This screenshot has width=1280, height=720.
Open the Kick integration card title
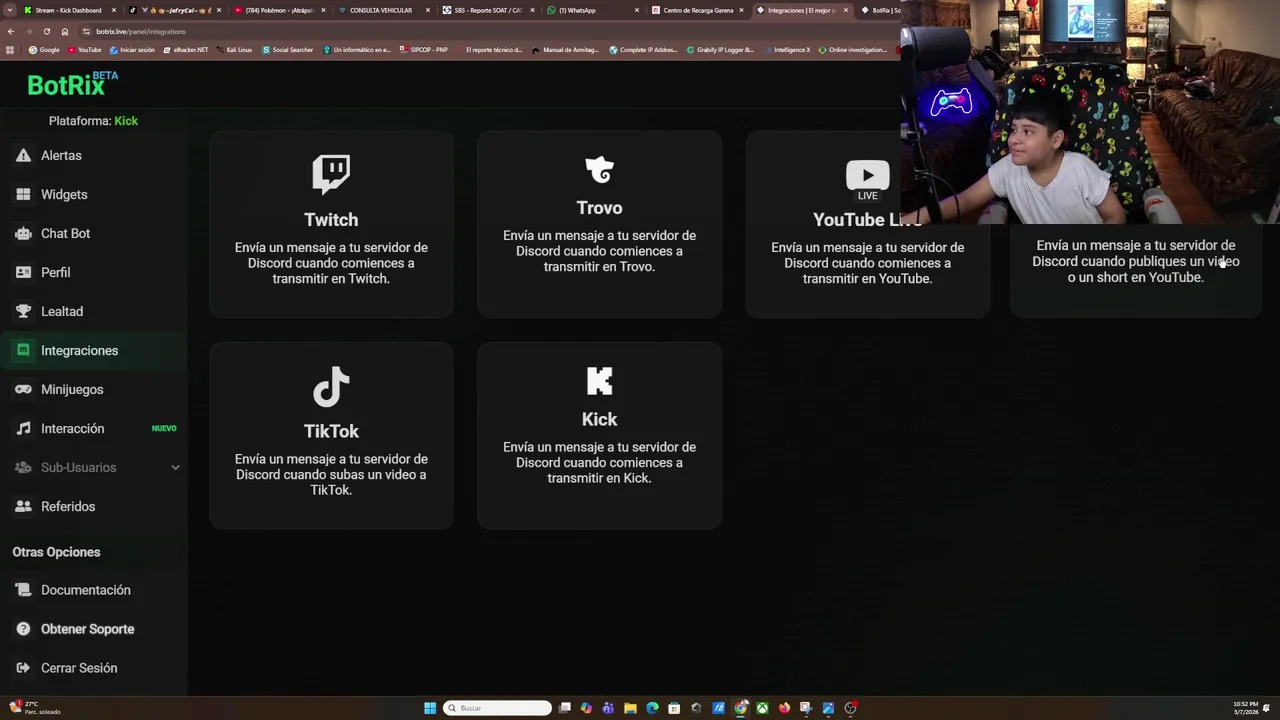coord(599,419)
